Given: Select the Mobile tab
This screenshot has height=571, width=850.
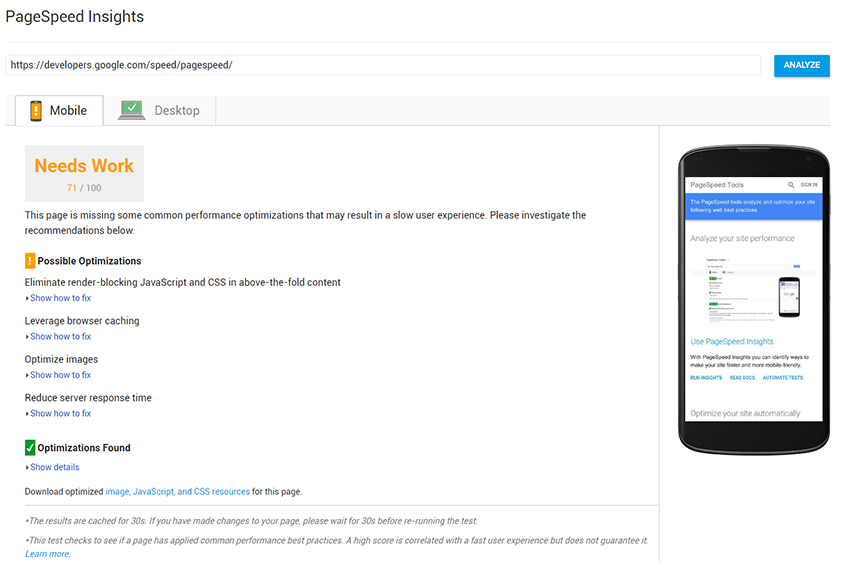Looking at the screenshot, I should pos(59,111).
